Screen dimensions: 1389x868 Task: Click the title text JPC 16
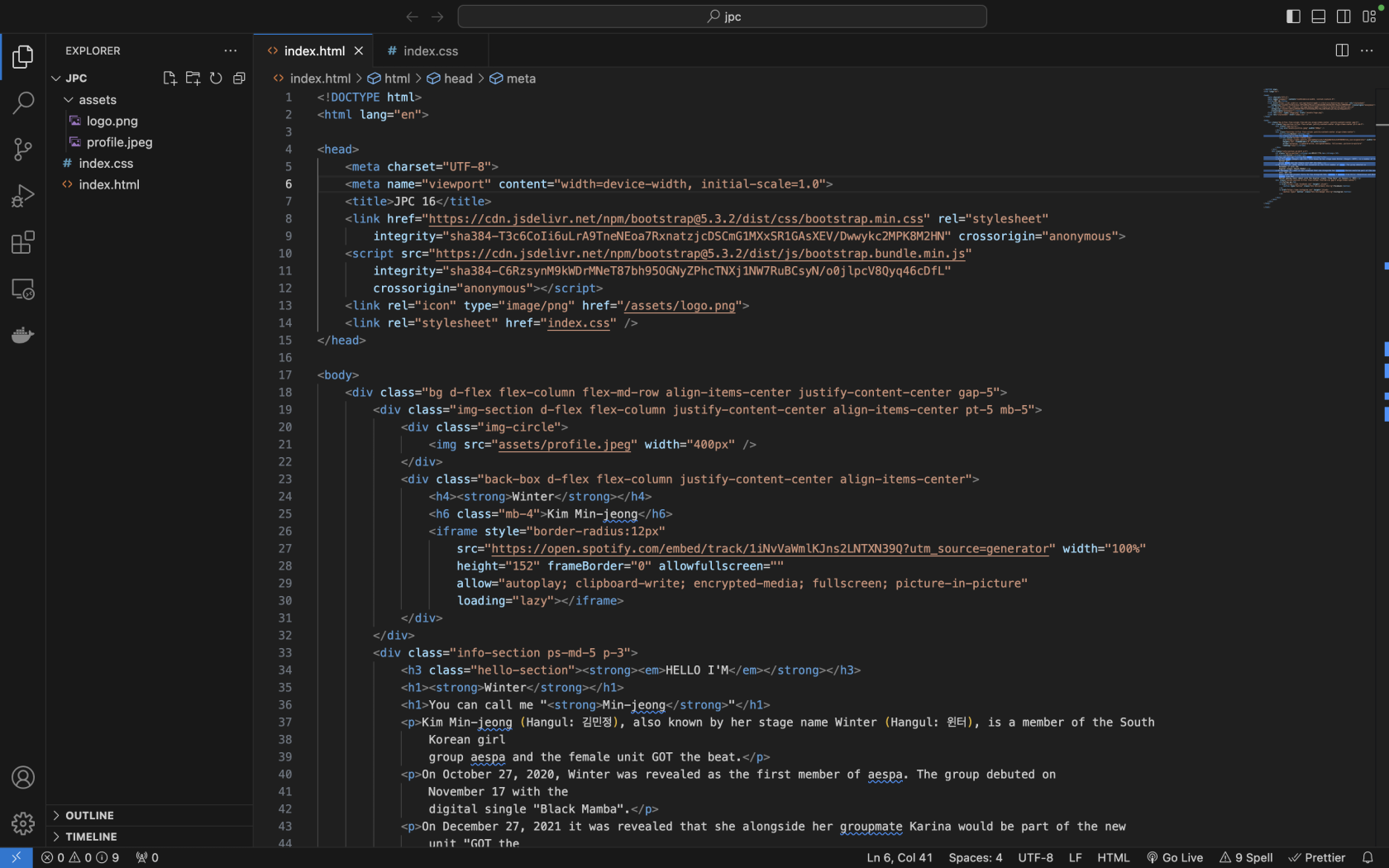coord(415,202)
